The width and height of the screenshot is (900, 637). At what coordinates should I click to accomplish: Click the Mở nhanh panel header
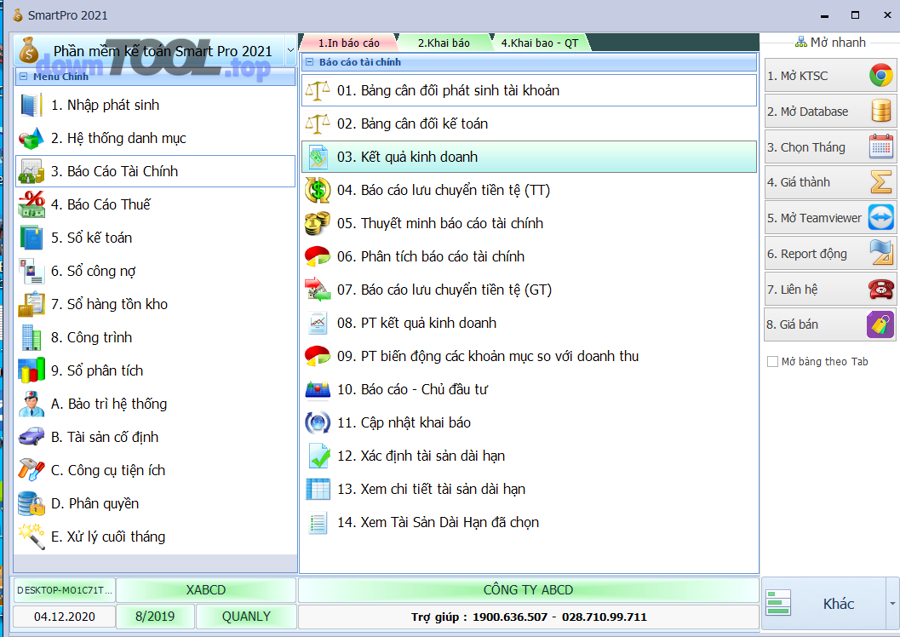(x=831, y=42)
